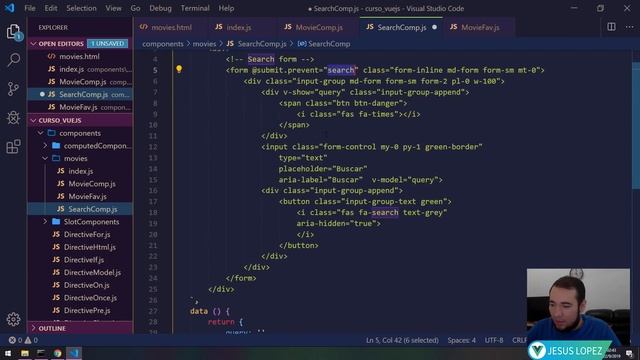Click the VS Code logo in title bar
The height and width of the screenshot is (360, 640).
click(x=9, y=8)
